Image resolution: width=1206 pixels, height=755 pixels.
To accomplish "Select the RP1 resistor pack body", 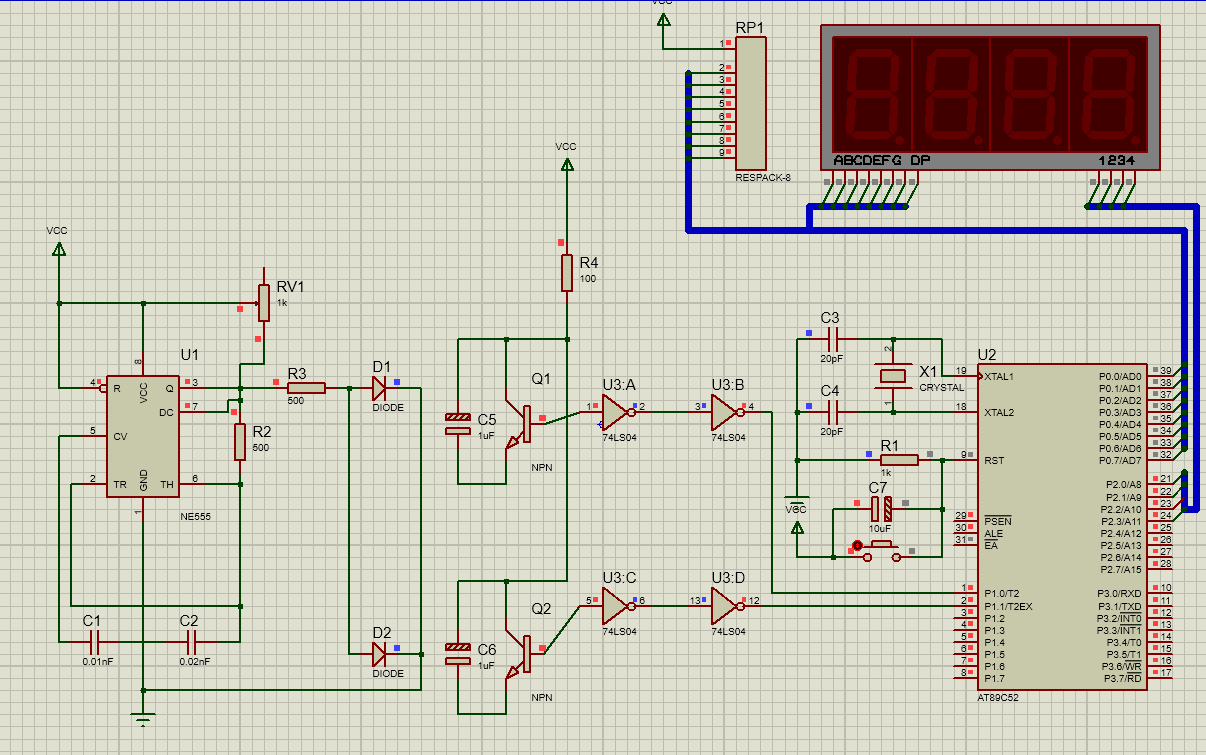I will pos(751,103).
